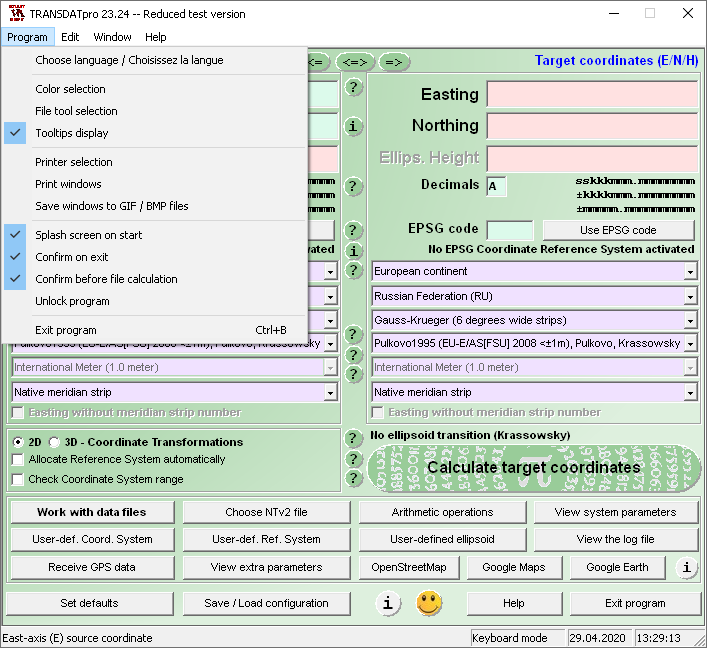Open the target European continent dropdown
707x648 pixels.
(690, 271)
